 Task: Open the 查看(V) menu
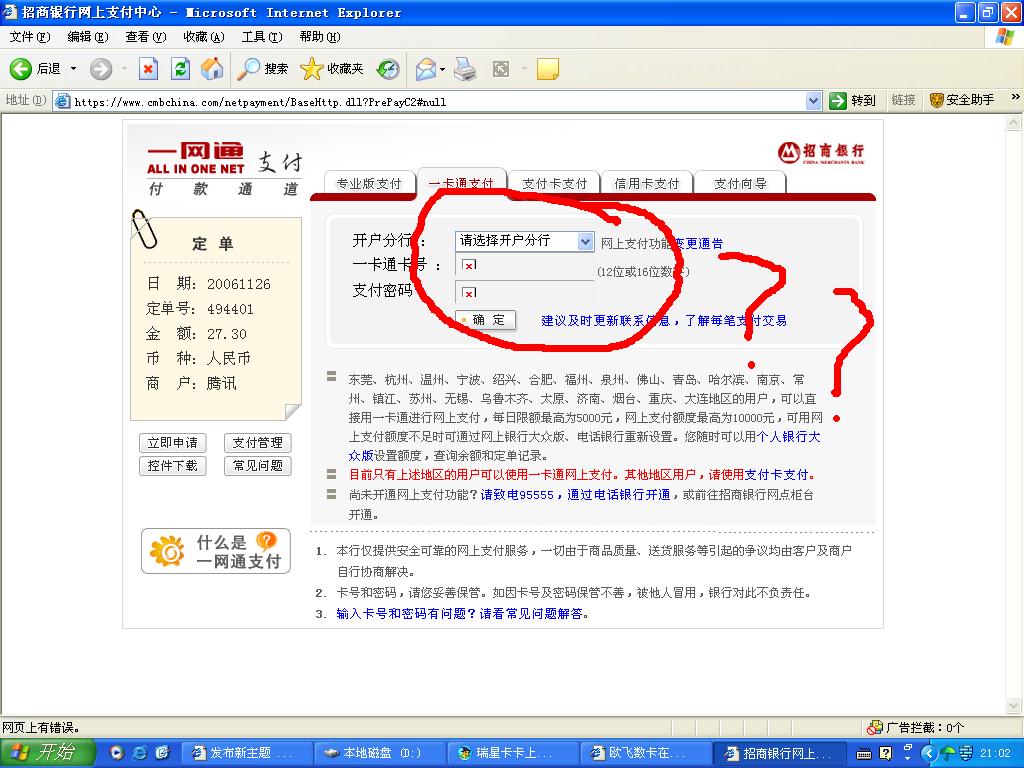[146, 37]
